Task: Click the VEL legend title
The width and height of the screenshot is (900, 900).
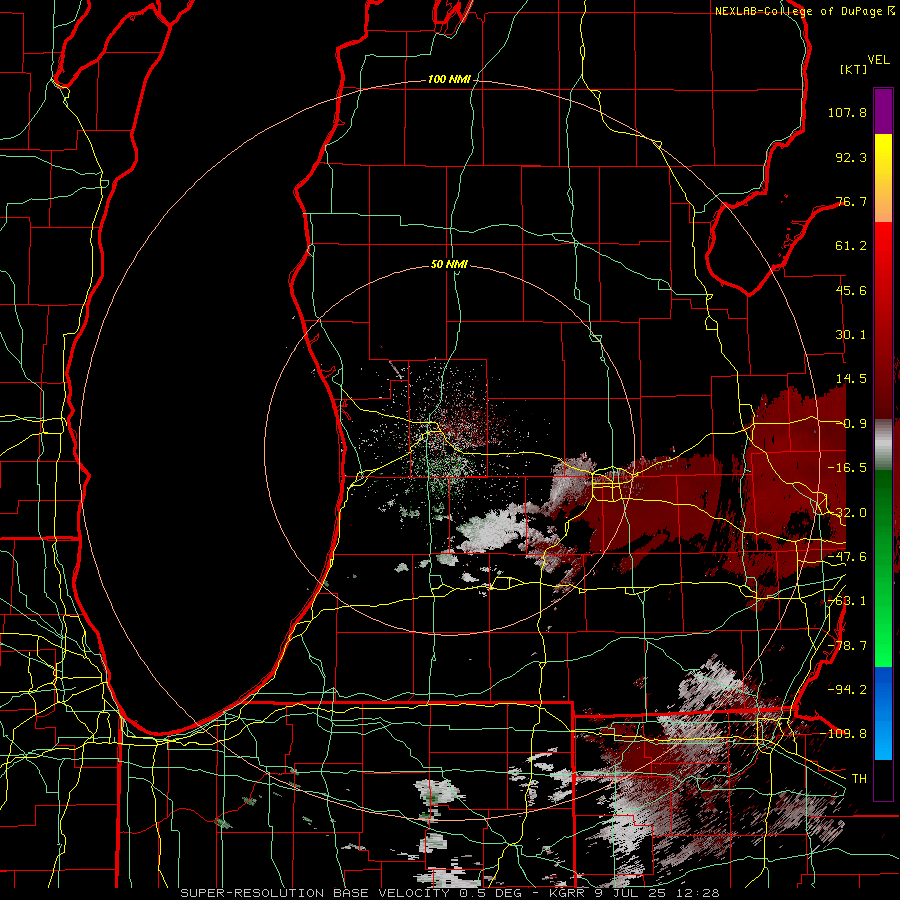Action: click(879, 60)
